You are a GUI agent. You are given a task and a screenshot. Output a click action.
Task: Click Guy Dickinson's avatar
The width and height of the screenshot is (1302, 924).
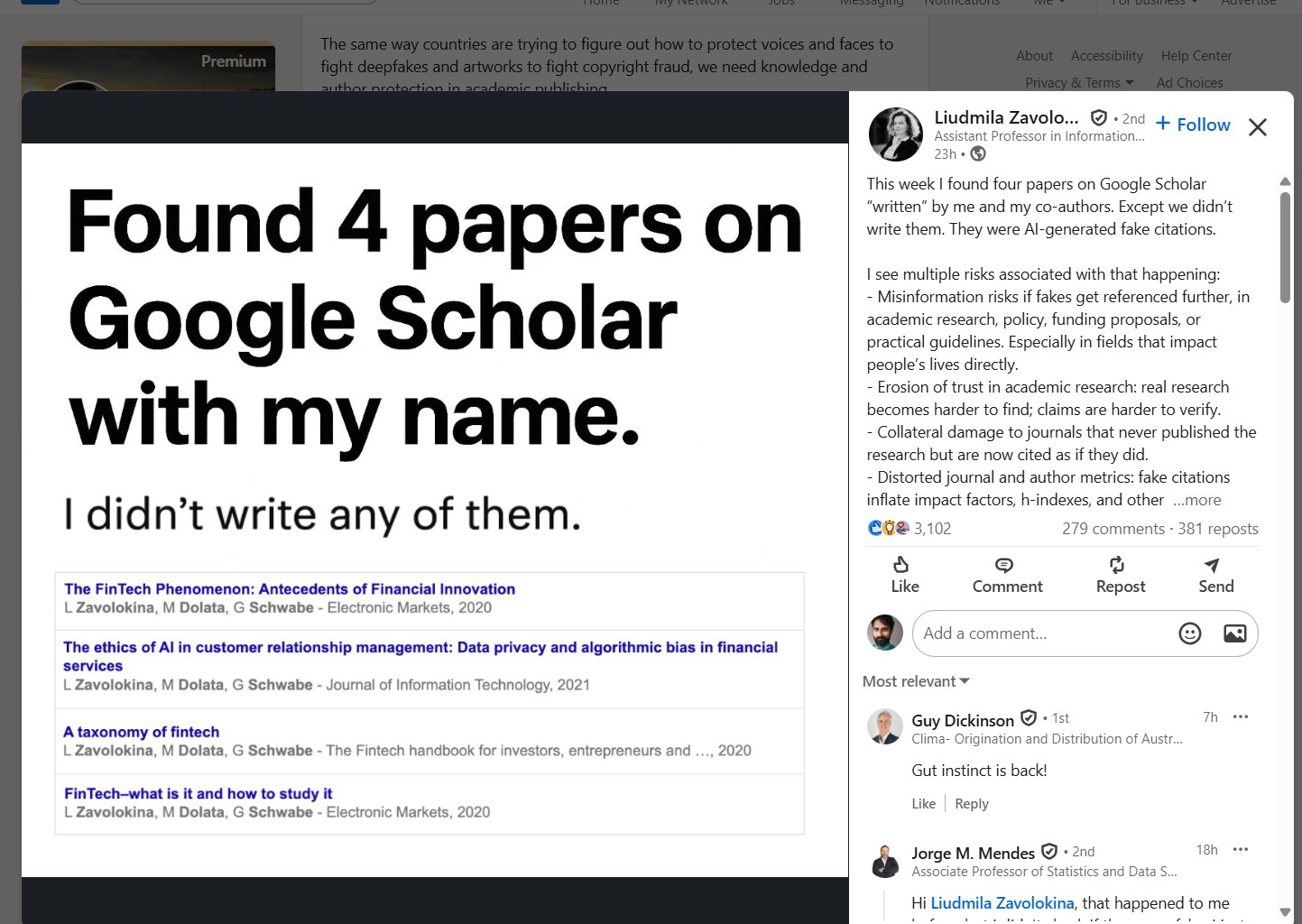coord(885,726)
